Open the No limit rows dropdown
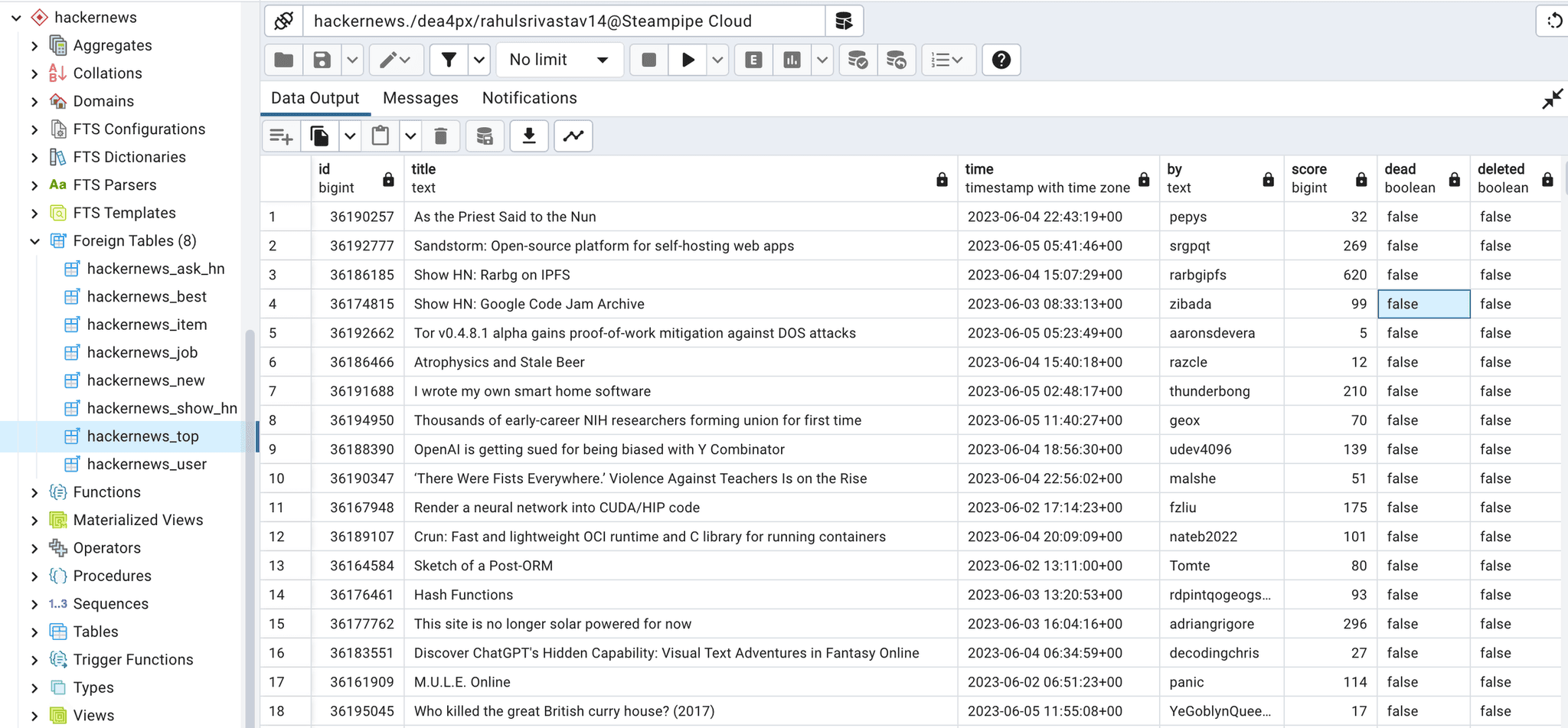1568x728 pixels. [x=560, y=60]
